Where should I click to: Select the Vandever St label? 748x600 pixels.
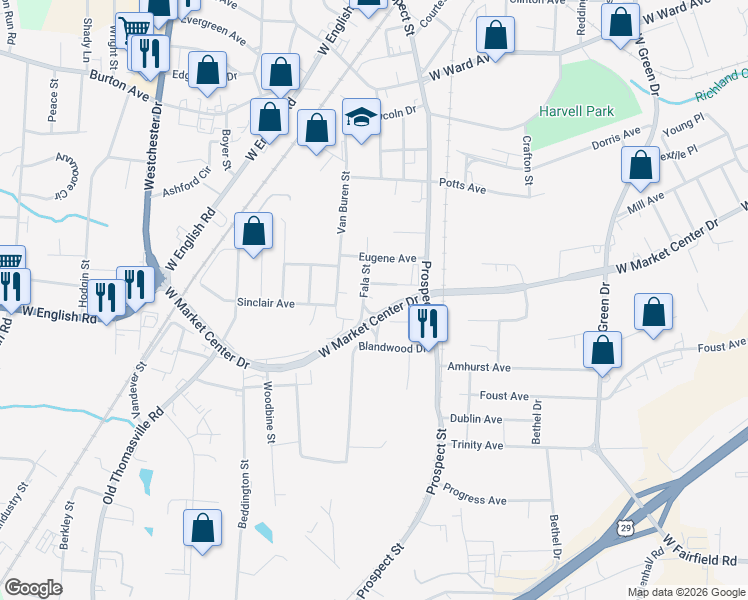138,390
